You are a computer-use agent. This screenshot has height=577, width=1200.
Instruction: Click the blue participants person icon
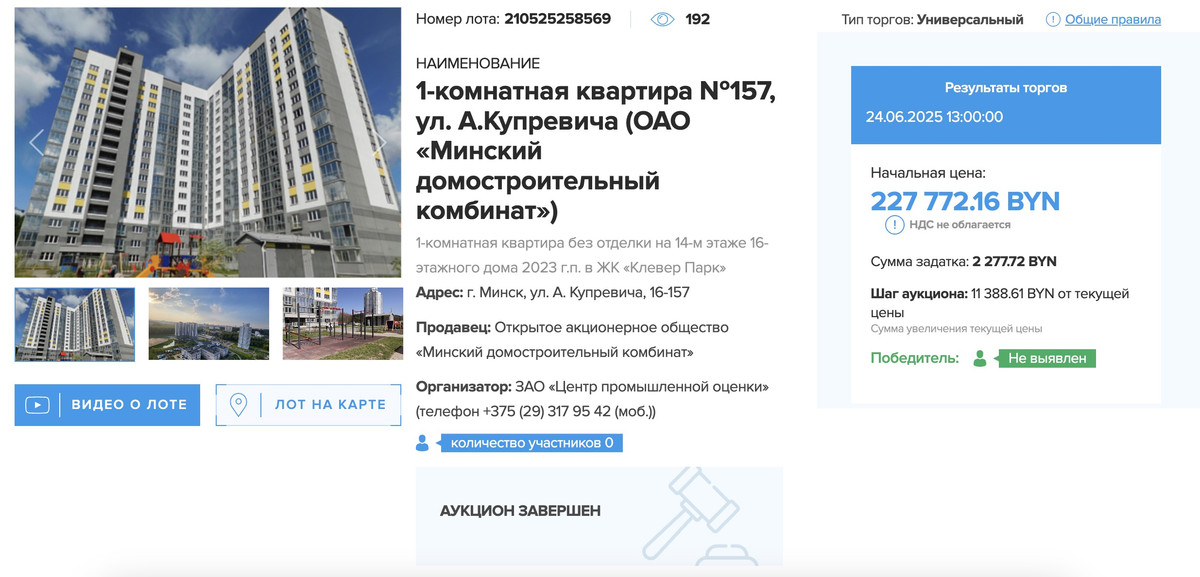tap(422, 443)
